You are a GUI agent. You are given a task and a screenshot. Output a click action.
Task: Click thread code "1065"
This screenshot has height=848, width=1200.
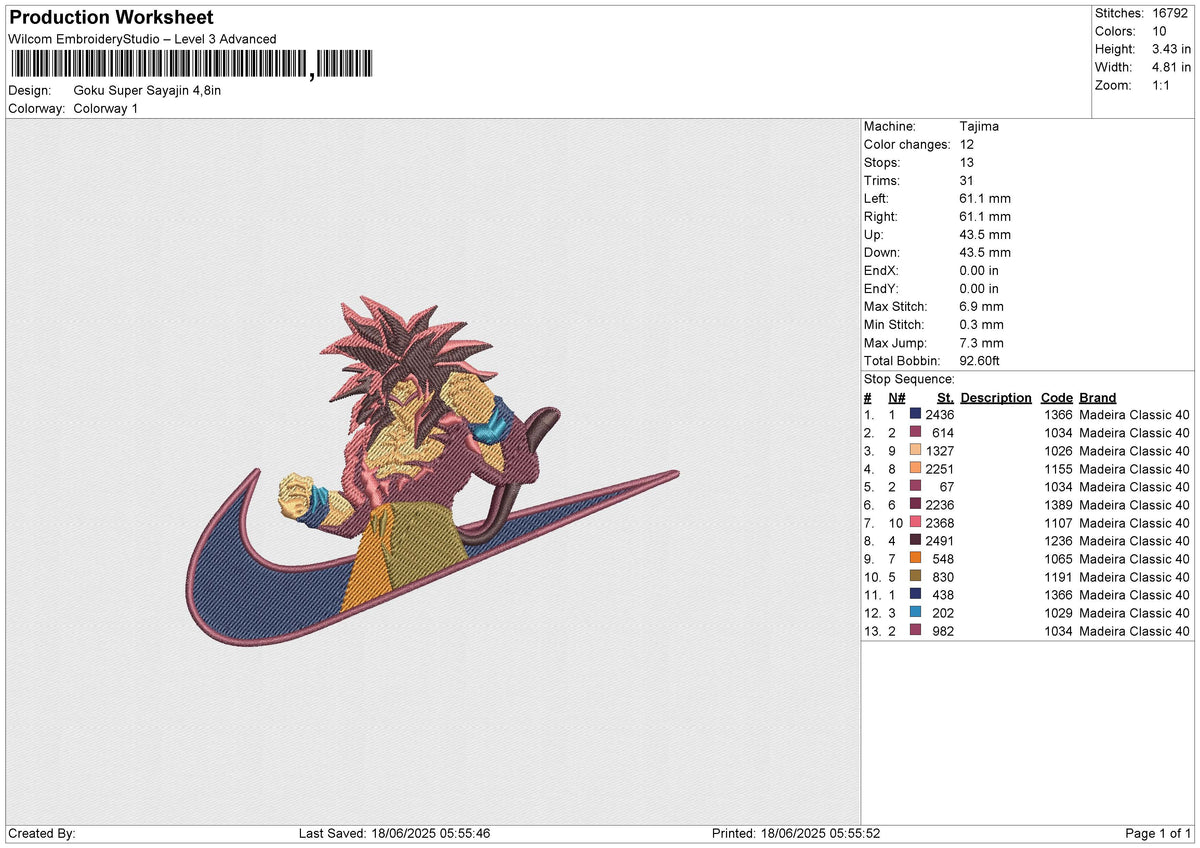[1058, 558]
